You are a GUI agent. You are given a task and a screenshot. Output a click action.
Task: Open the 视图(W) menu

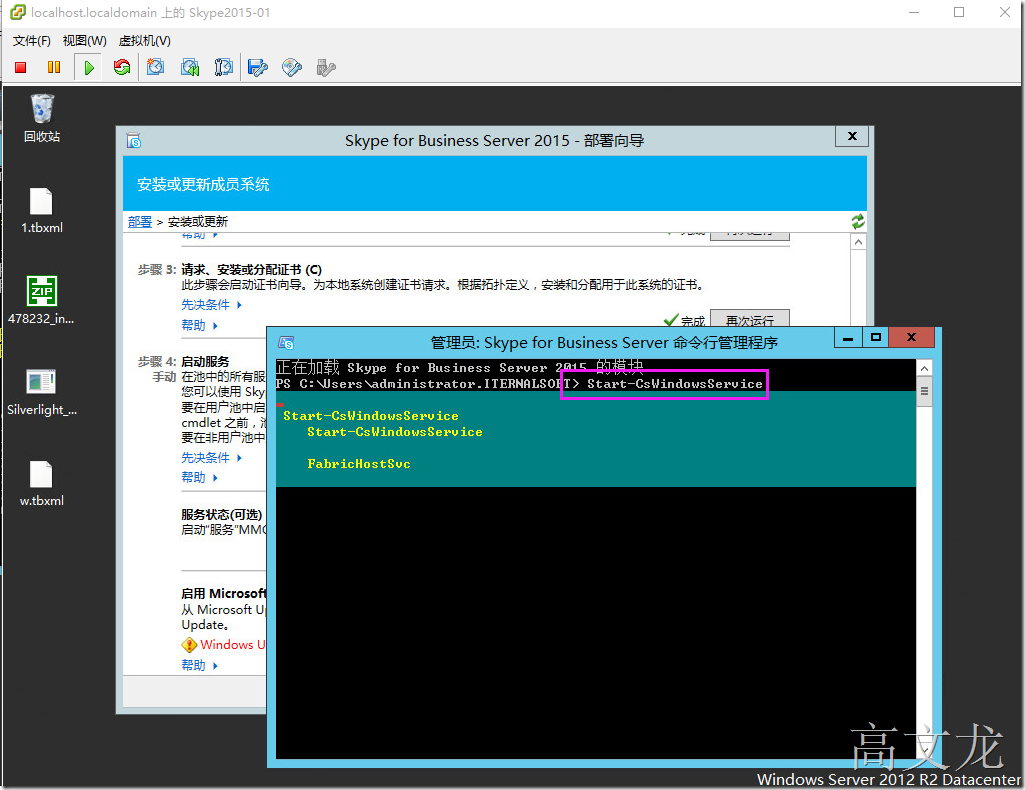click(x=84, y=41)
